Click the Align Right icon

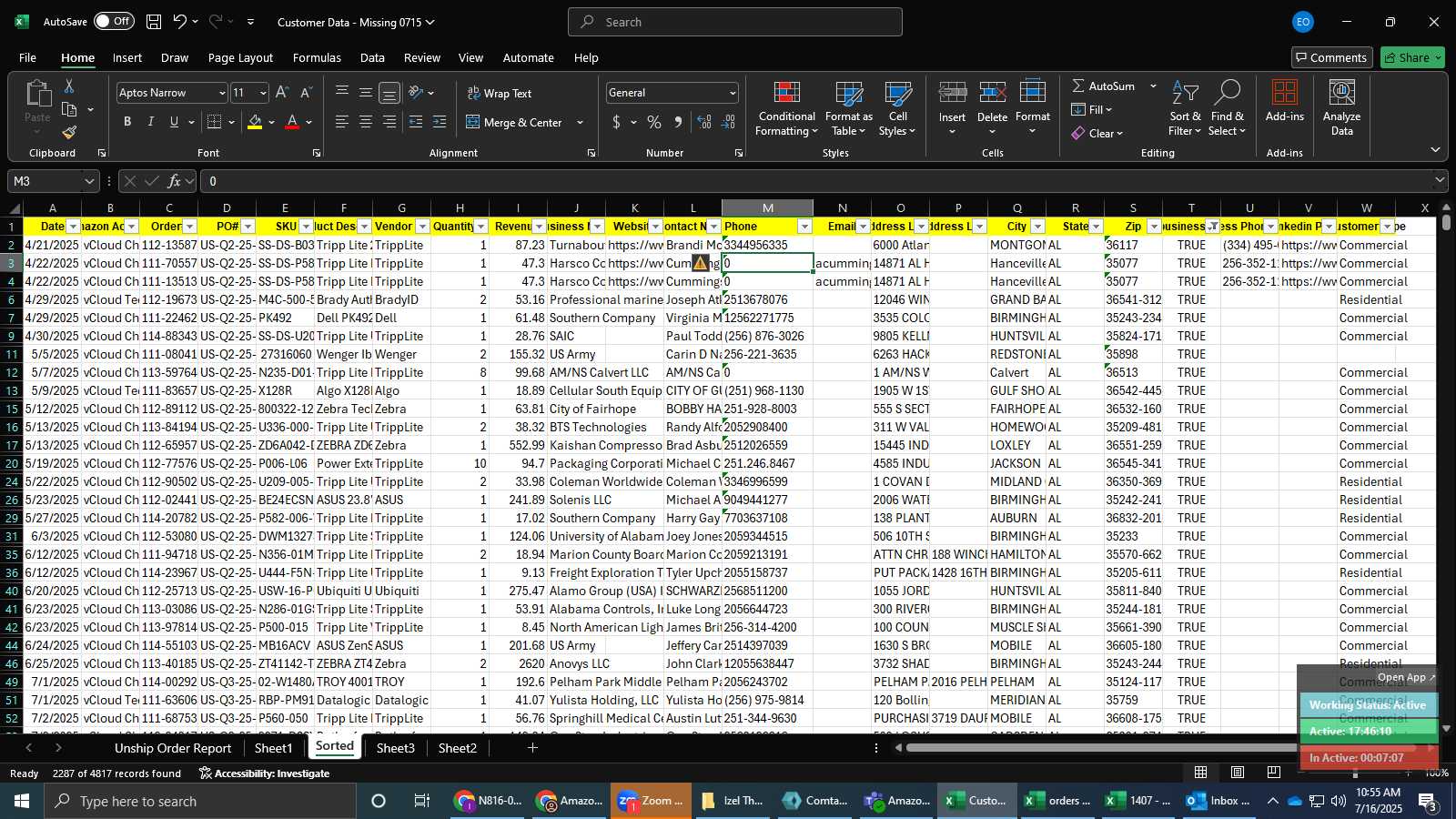(x=389, y=122)
